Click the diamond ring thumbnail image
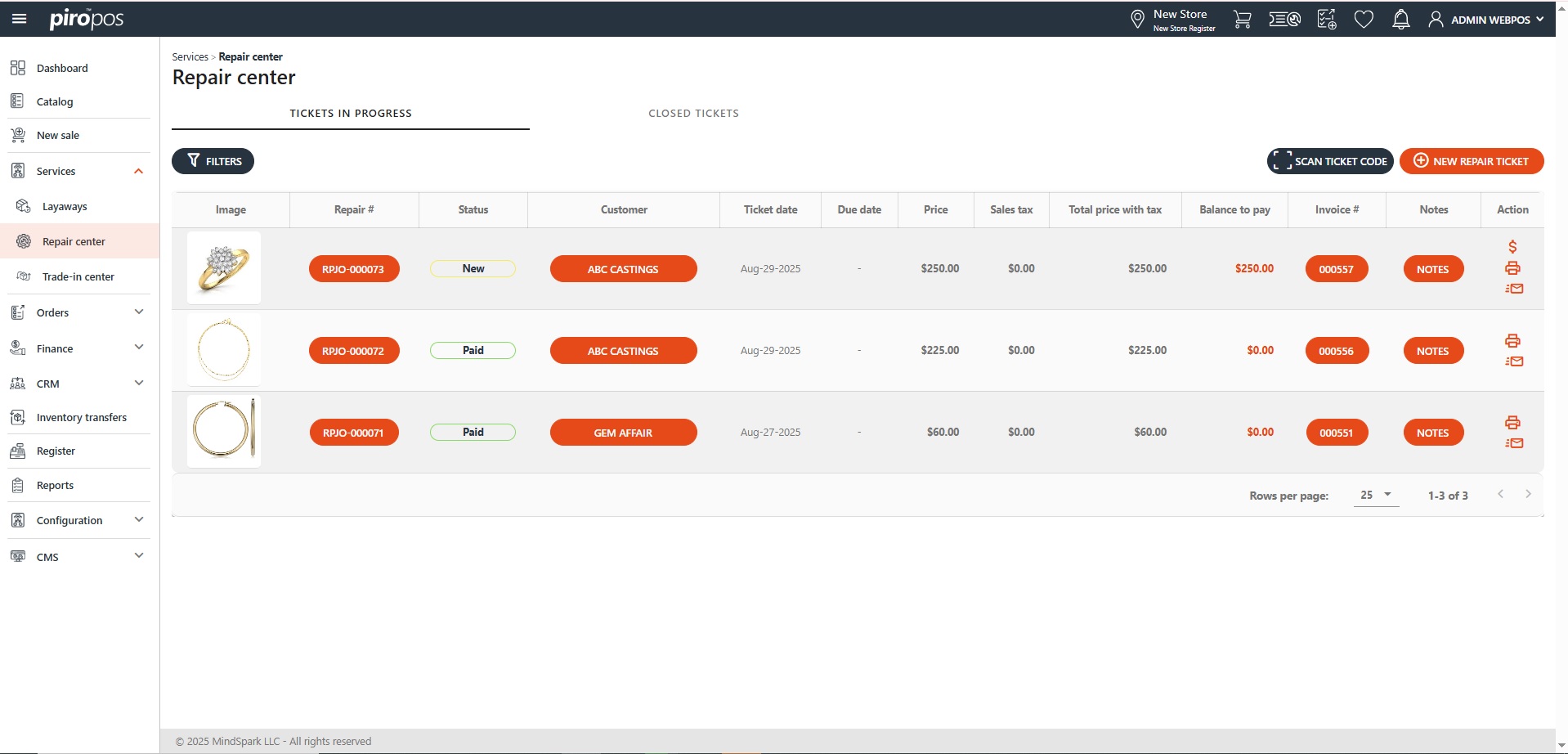Screen dimensions: 1568x754 [224, 268]
